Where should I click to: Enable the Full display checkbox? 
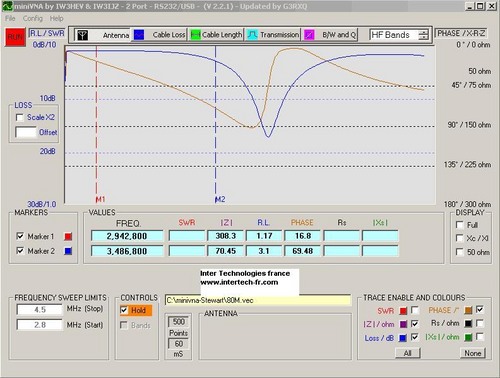[460, 225]
